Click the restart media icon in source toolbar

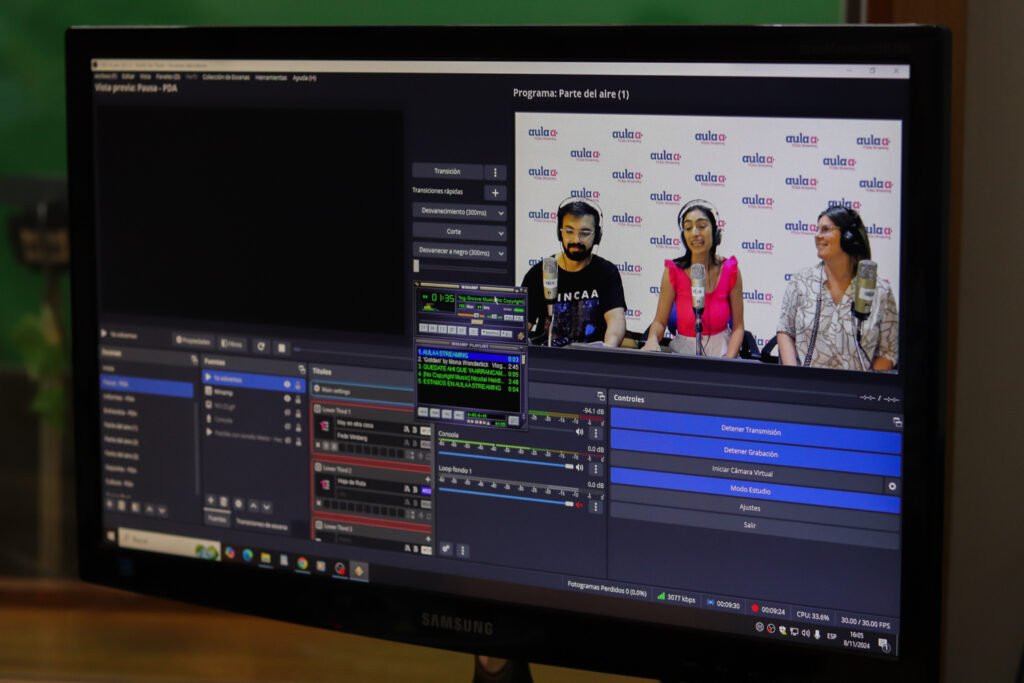(x=261, y=346)
